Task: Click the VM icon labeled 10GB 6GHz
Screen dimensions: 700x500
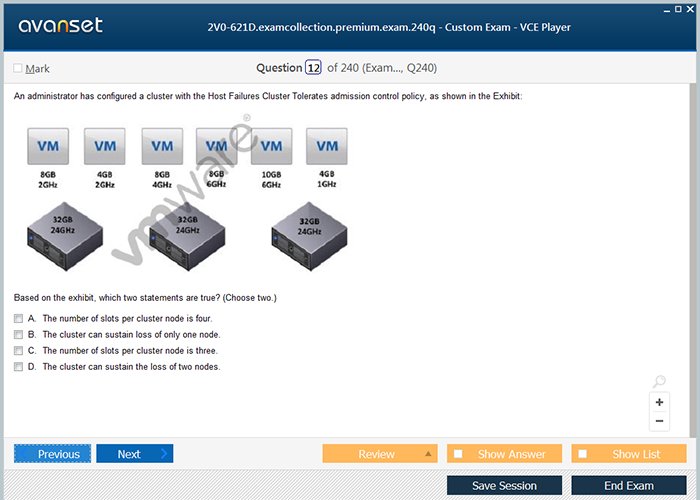Action: click(x=271, y=146)
